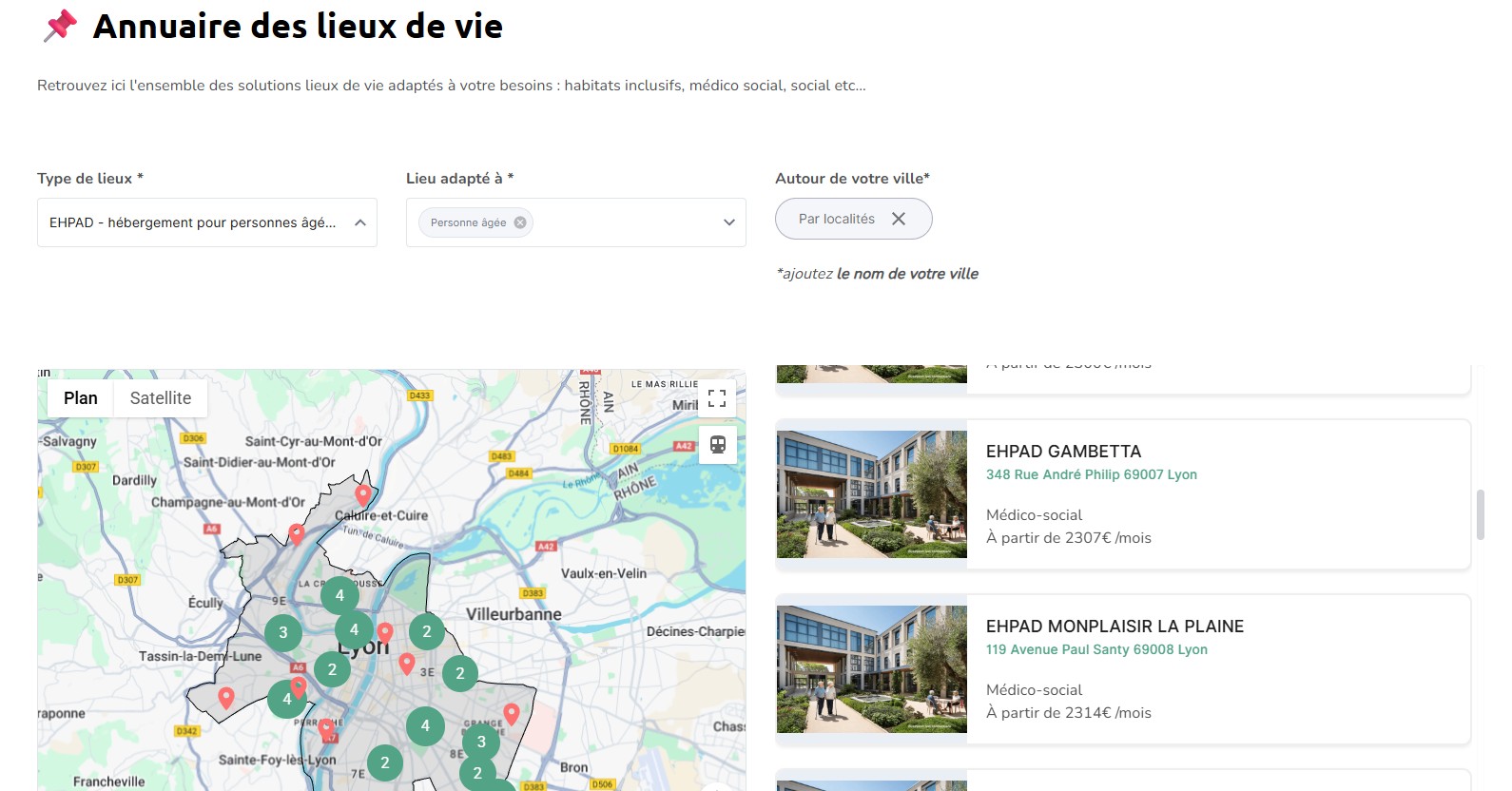Open the cluster of 3 near Écully
Viewport: 1512px width, 791px height.
[282, 632]
